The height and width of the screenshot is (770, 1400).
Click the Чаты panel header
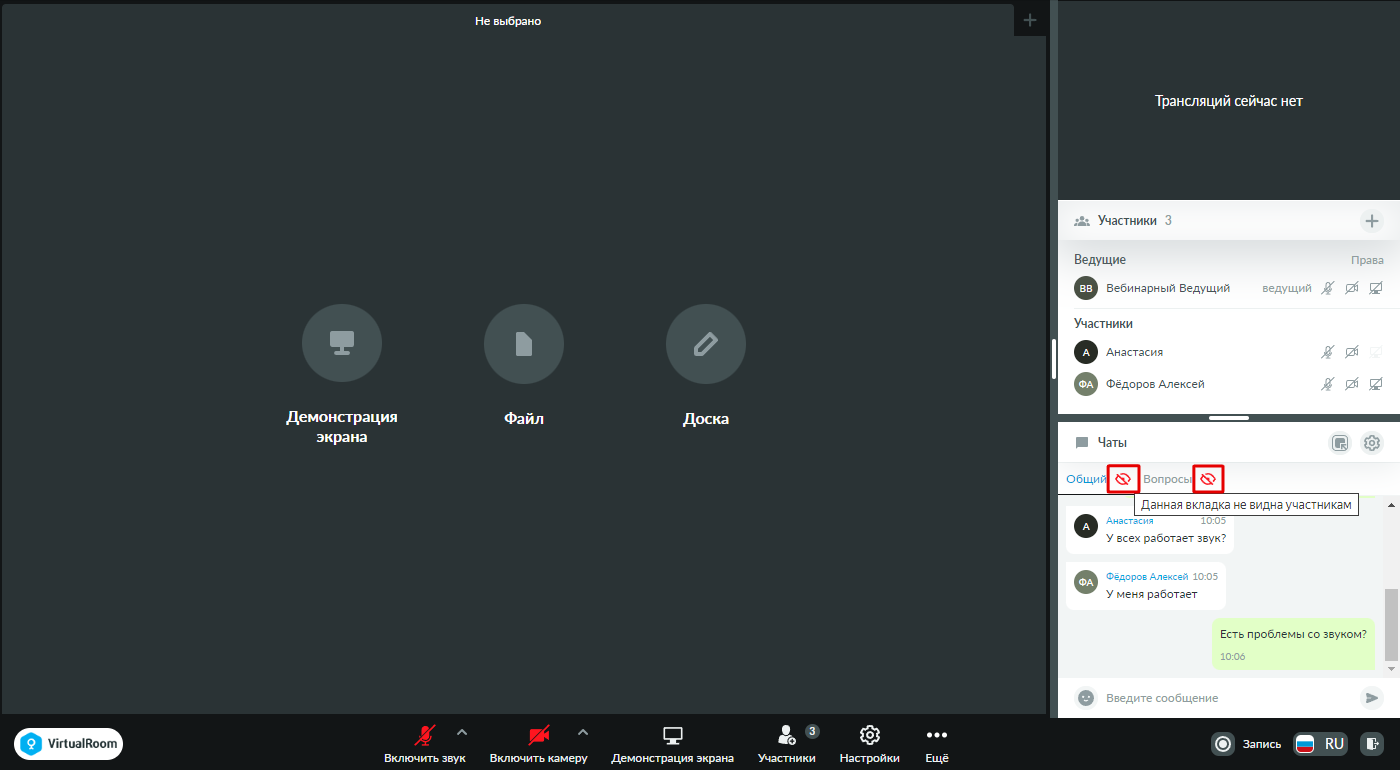[x=1112, y=443]
